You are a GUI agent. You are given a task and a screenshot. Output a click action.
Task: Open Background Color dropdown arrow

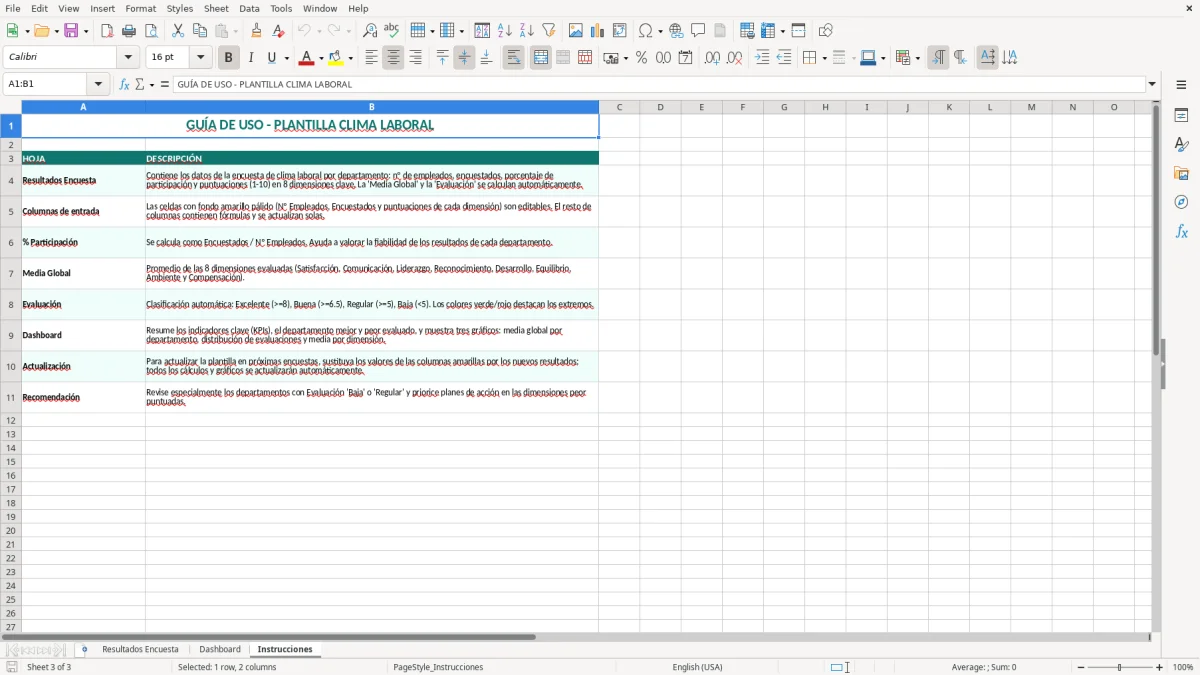(x=350, y=58)
